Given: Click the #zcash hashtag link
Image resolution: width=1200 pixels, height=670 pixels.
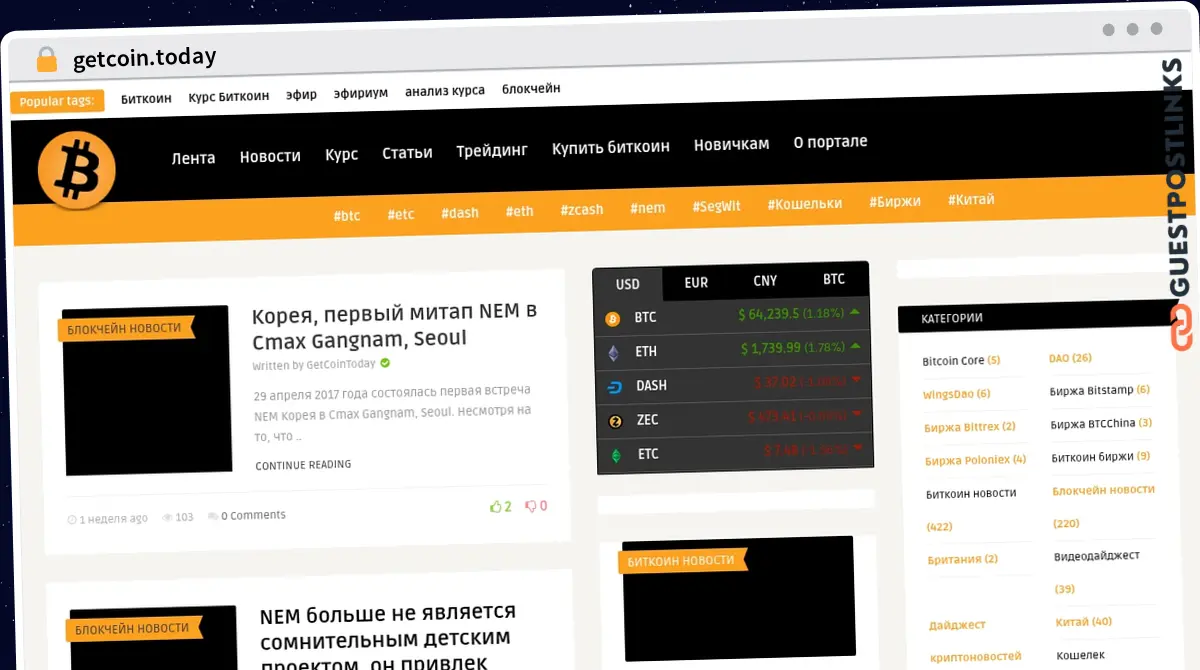Looking at the screenshot, I should point(582,209).
